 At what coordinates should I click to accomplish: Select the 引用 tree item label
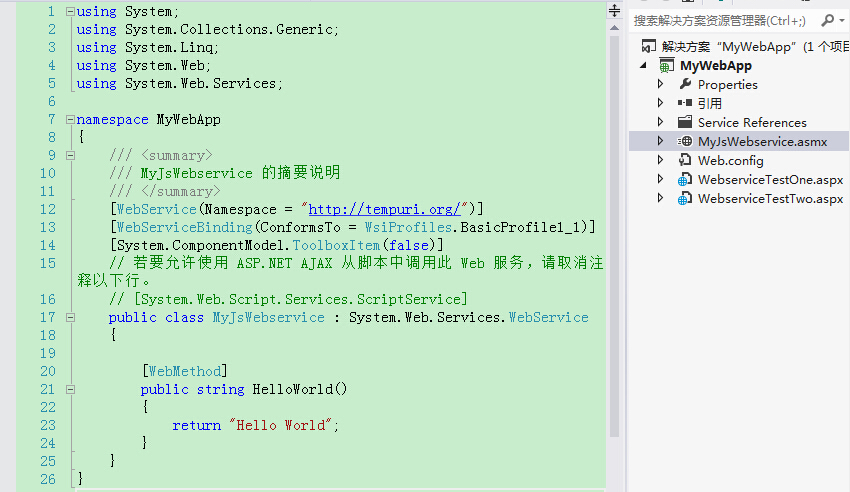click(x=710, y=103)
